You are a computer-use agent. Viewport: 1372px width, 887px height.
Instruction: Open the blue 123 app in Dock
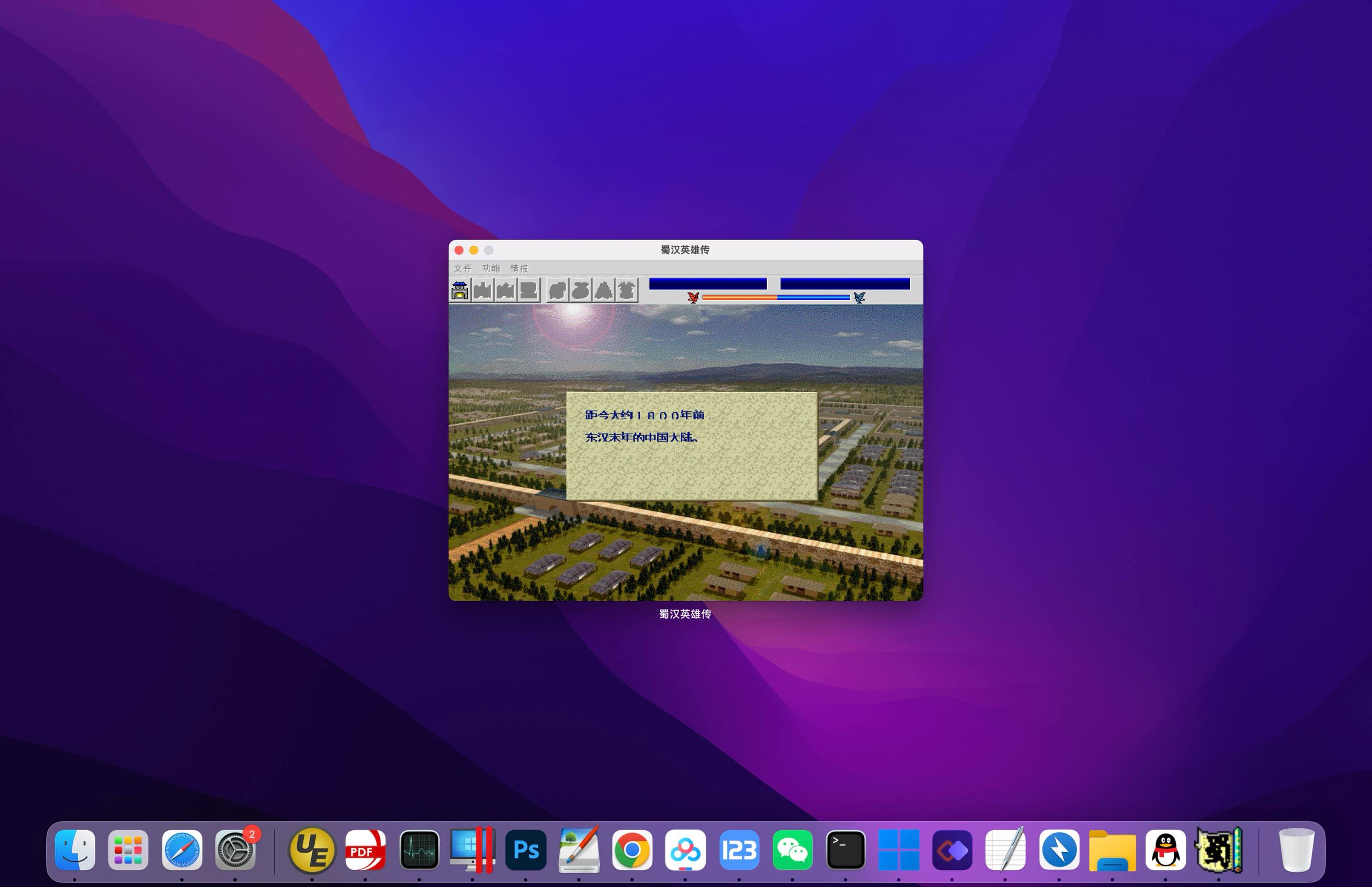pyautogui.click(x=739, y=849)
